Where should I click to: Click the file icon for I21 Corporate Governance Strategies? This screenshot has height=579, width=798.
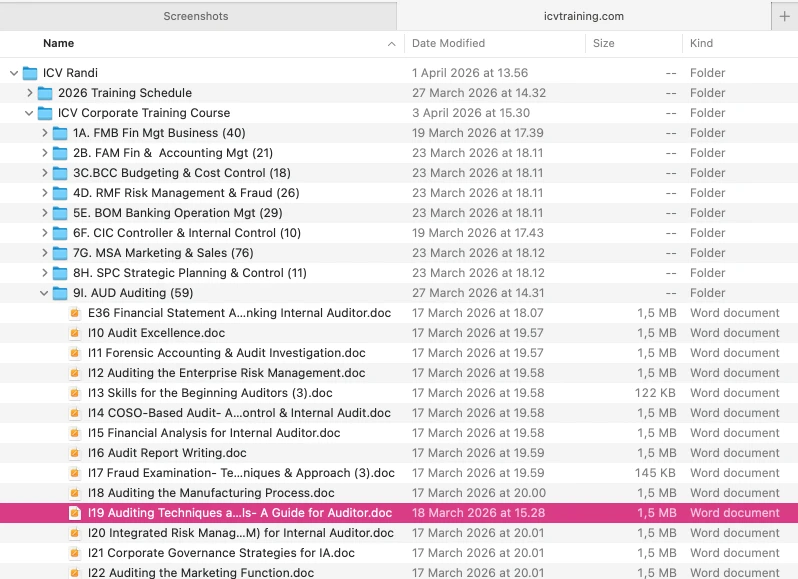(x=75, y=553)
